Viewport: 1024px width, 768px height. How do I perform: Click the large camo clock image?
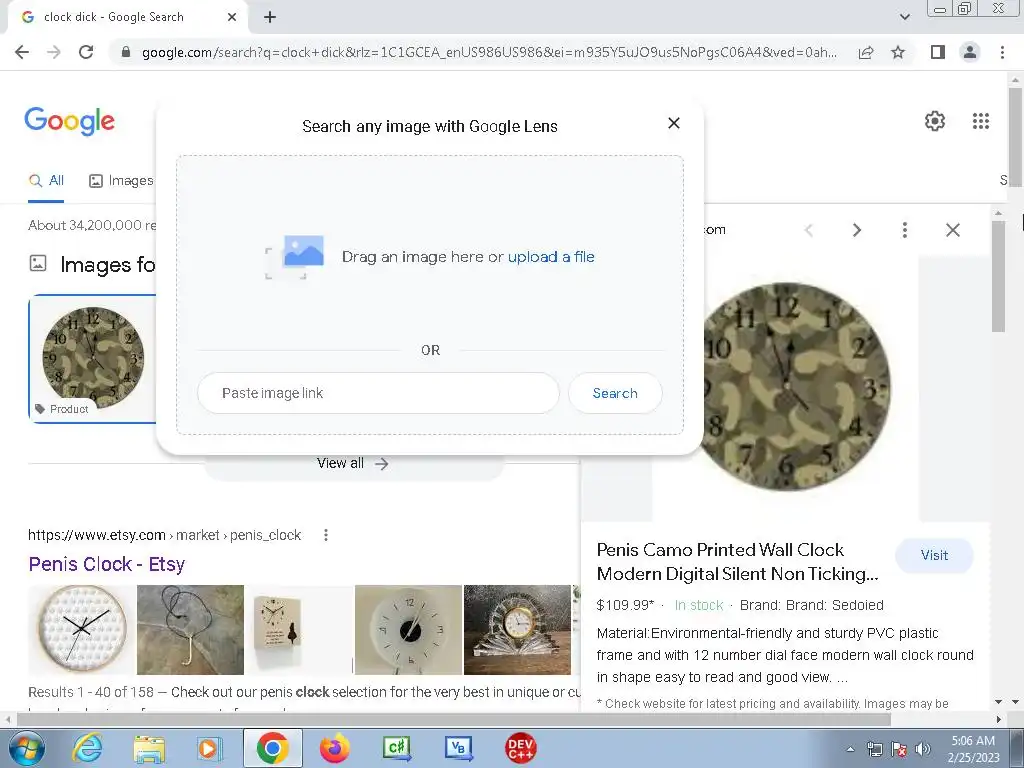(x=789, y=387)
